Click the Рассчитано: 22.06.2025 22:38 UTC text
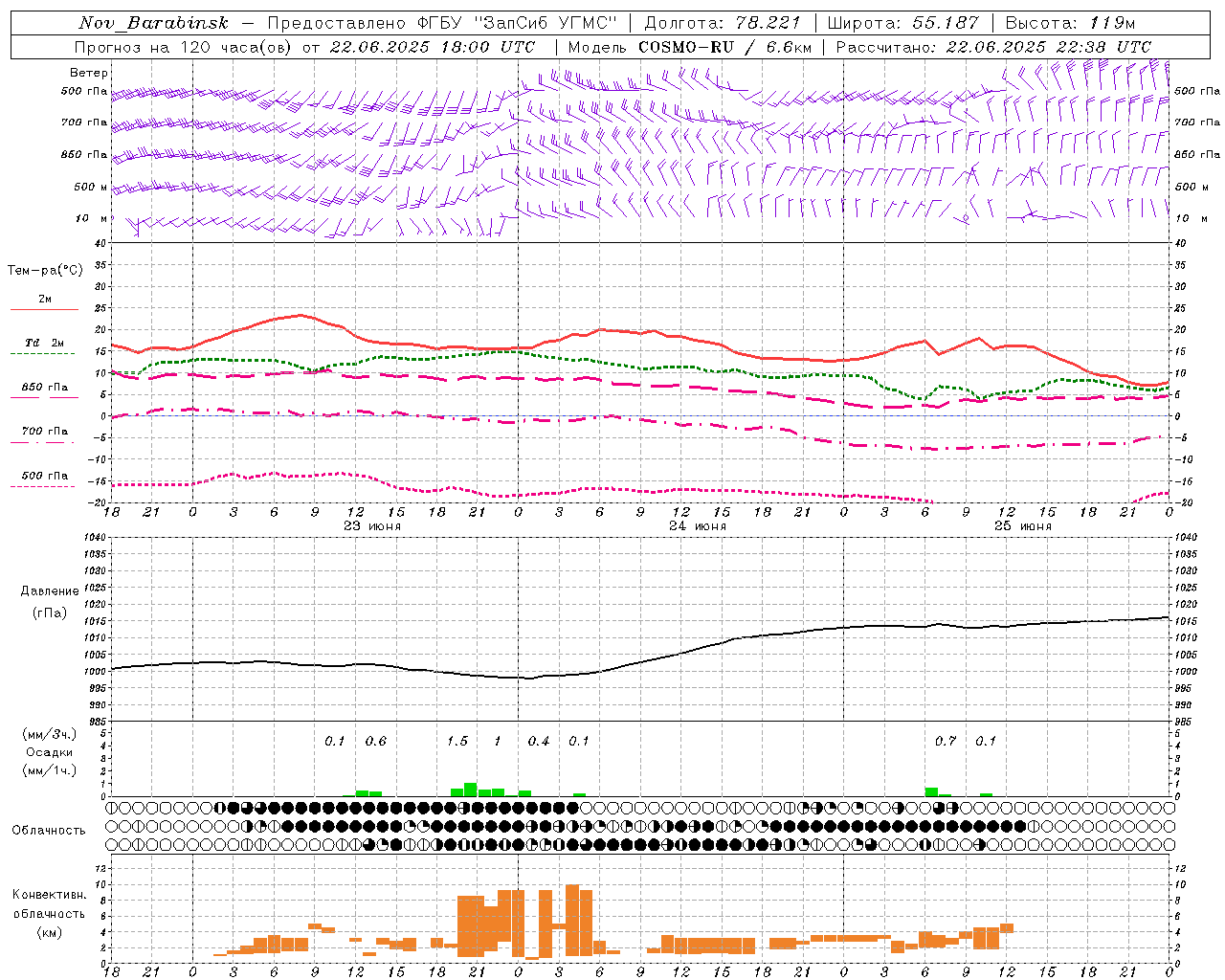The height and width of the screenshot is (980, 1225). pos(993,47)
